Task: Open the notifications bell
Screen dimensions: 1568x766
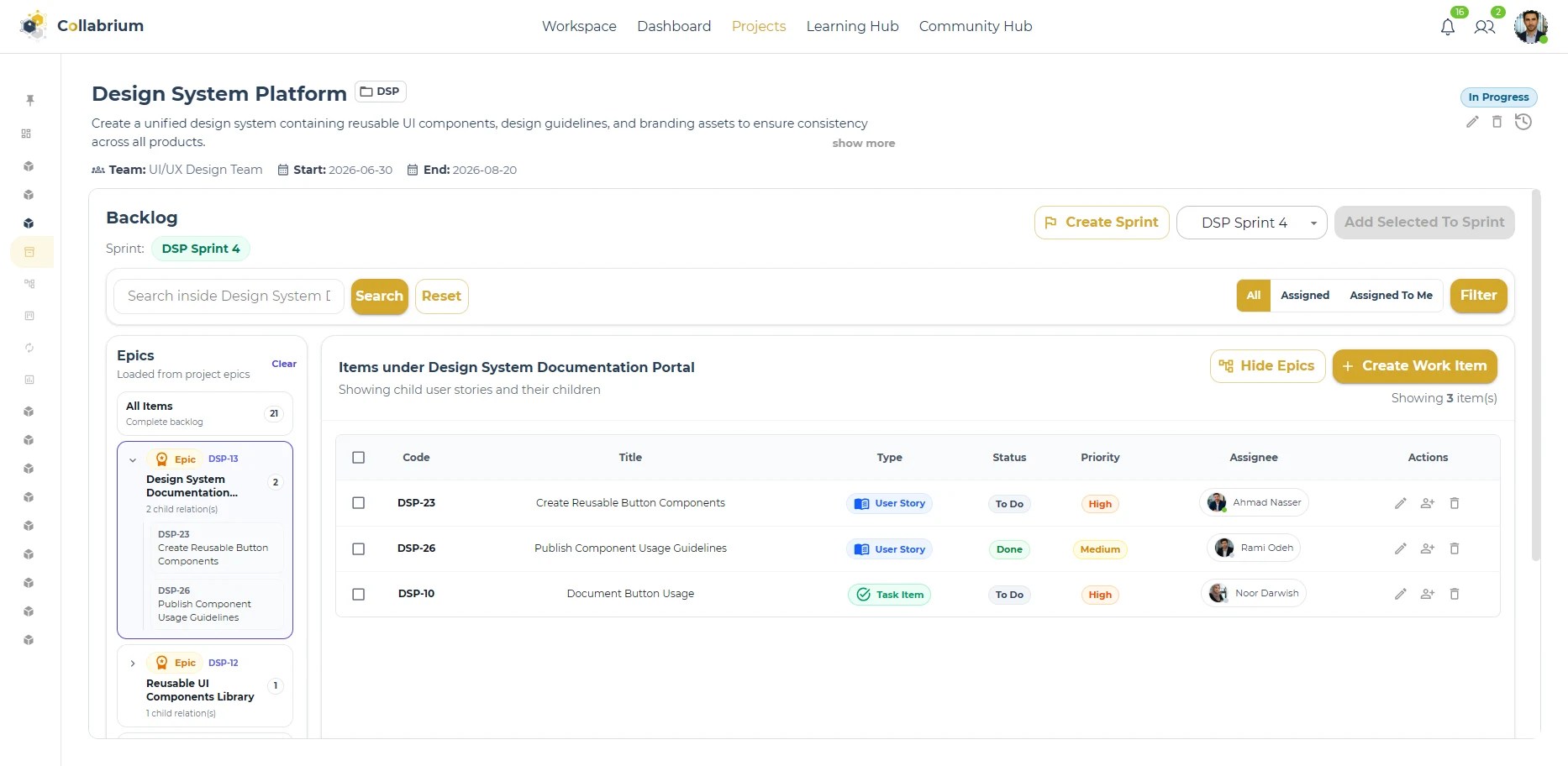Action: pyautogui.click(x=1448, y=27)
